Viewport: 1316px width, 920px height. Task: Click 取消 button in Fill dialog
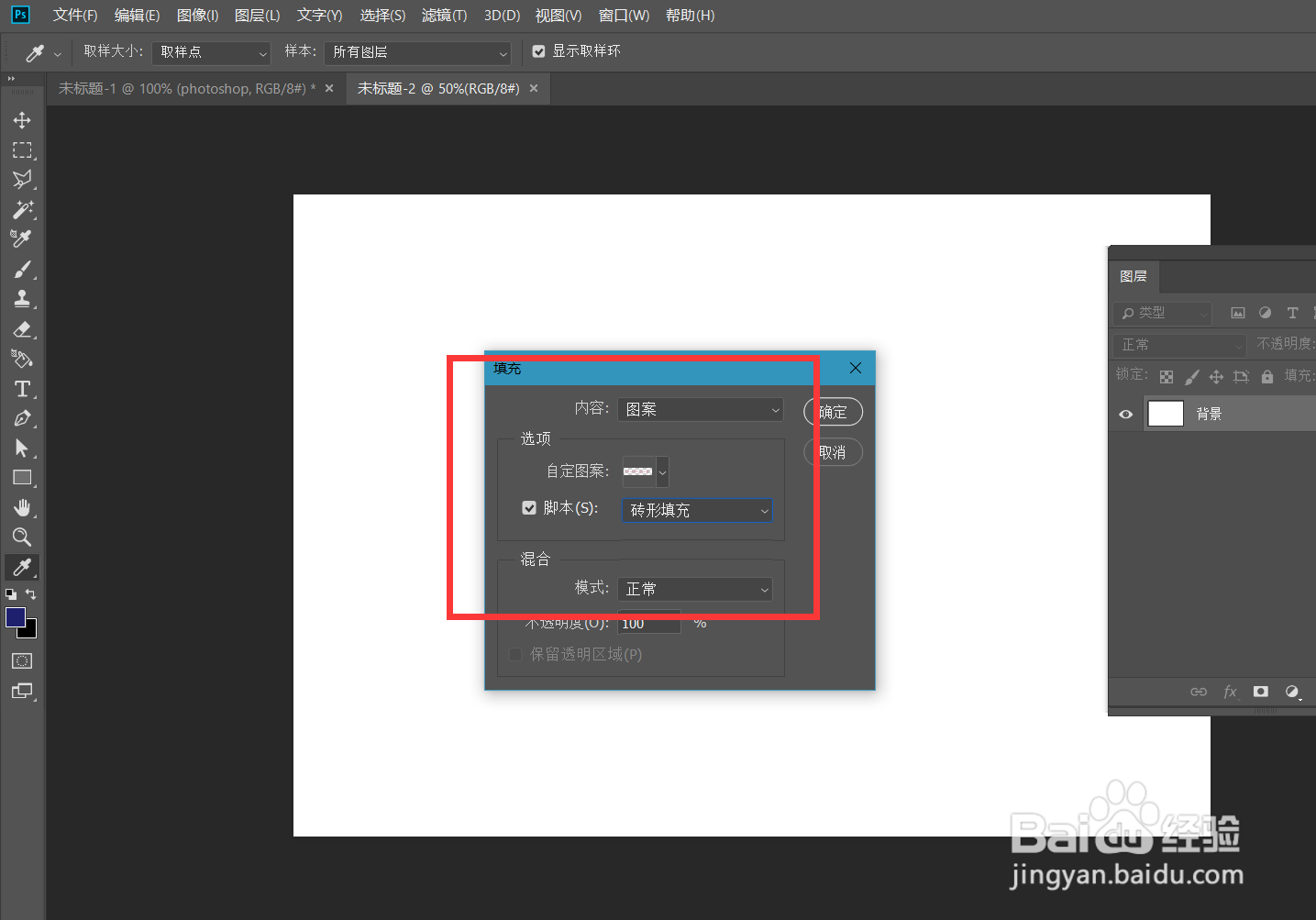(833, 452)
